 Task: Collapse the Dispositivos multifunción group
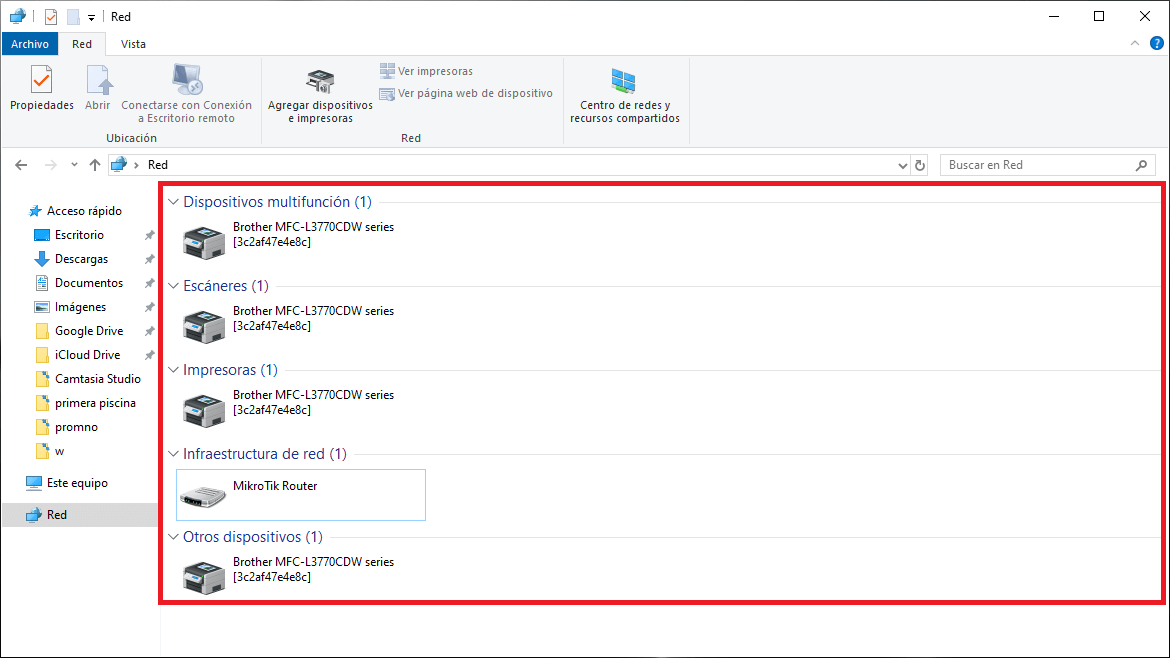coord(173,201)
